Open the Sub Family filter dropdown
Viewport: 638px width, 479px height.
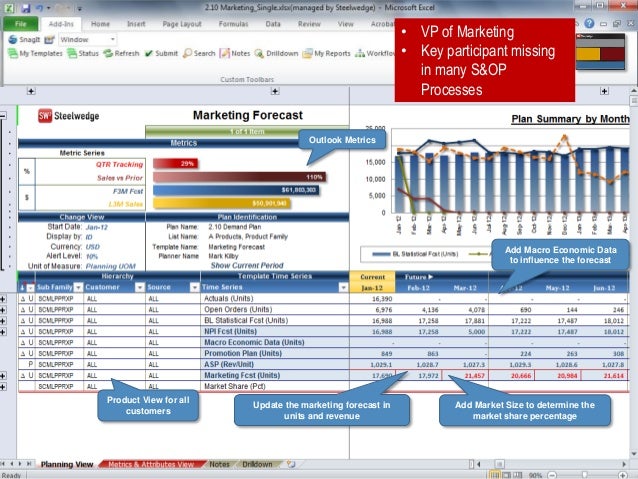tap(78, 287)
